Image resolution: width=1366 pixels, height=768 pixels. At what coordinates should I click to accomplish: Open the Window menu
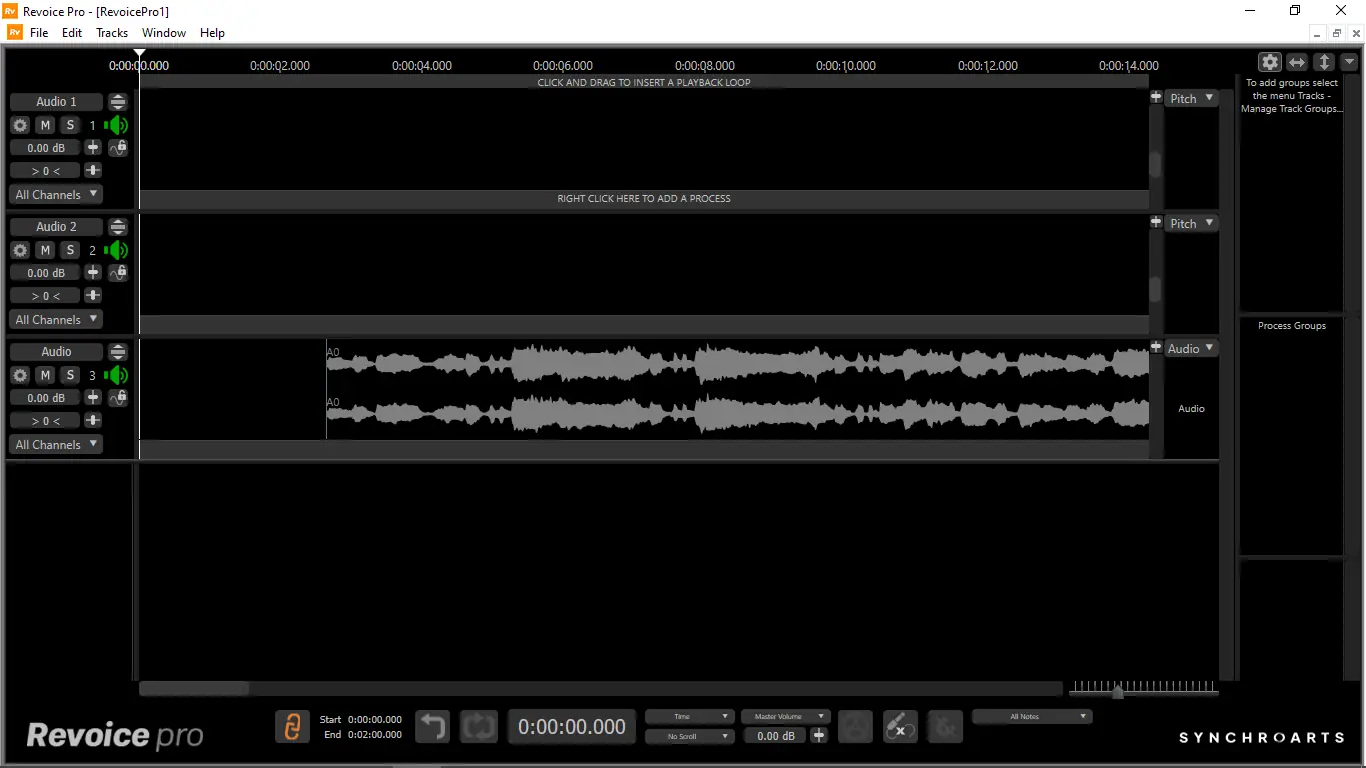[x=163, y=32]
